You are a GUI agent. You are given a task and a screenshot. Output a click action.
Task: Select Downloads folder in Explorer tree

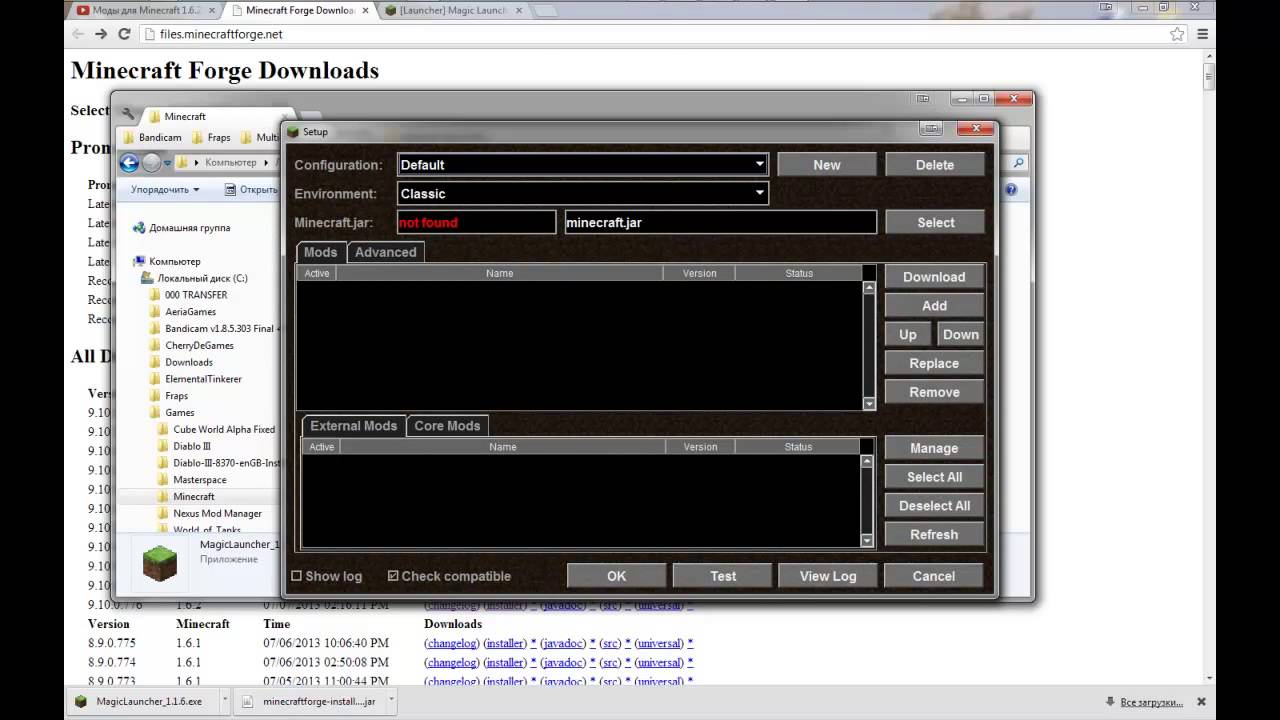coord(188,362)
